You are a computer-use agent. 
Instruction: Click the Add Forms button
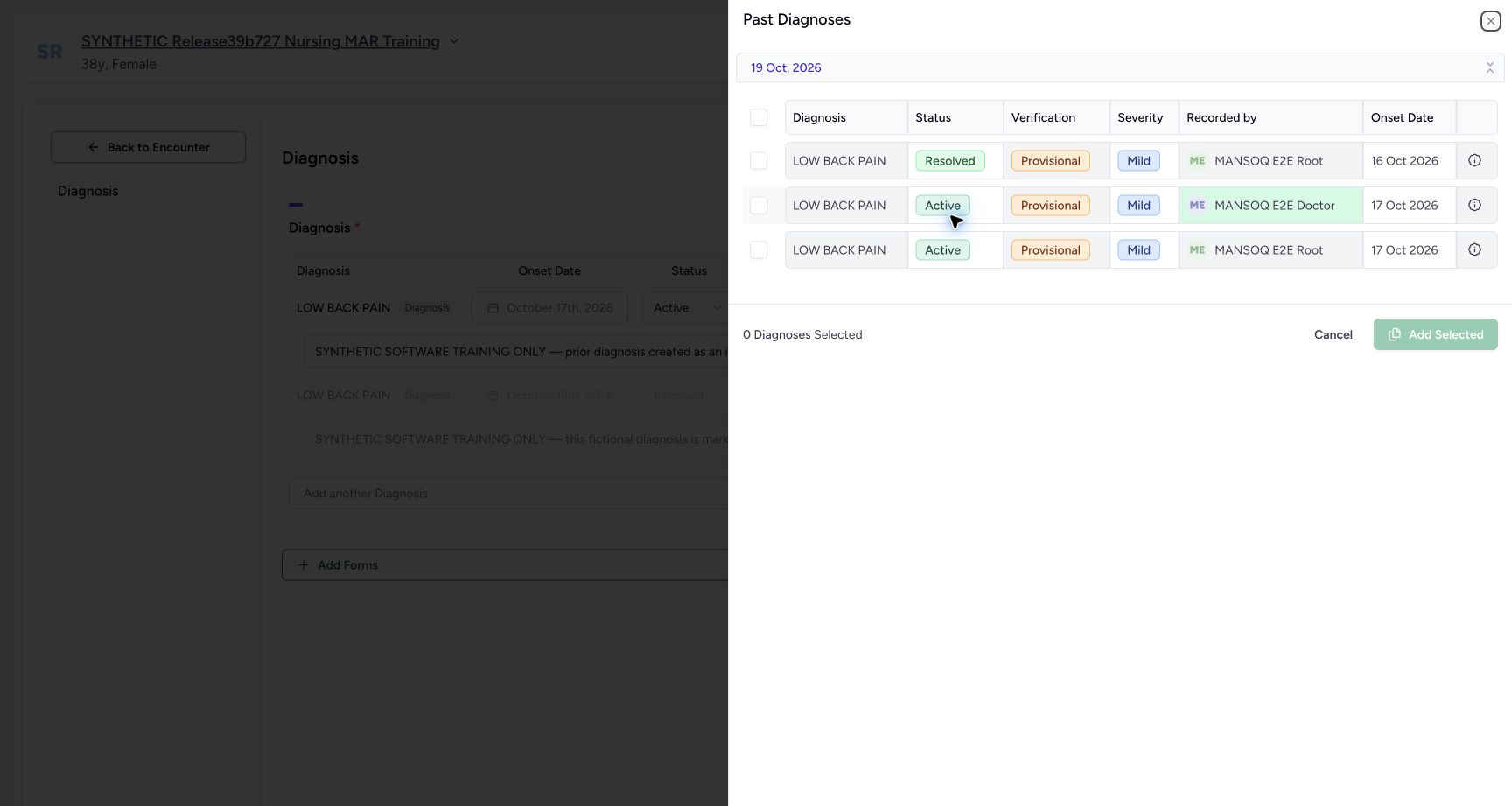click(x=505, y=564)
